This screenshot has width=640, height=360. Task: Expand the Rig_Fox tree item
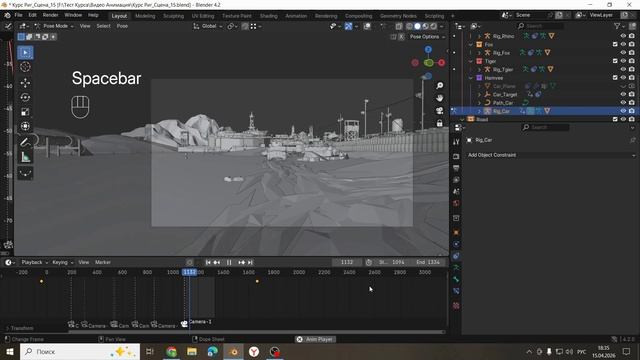tap(479, 53)
